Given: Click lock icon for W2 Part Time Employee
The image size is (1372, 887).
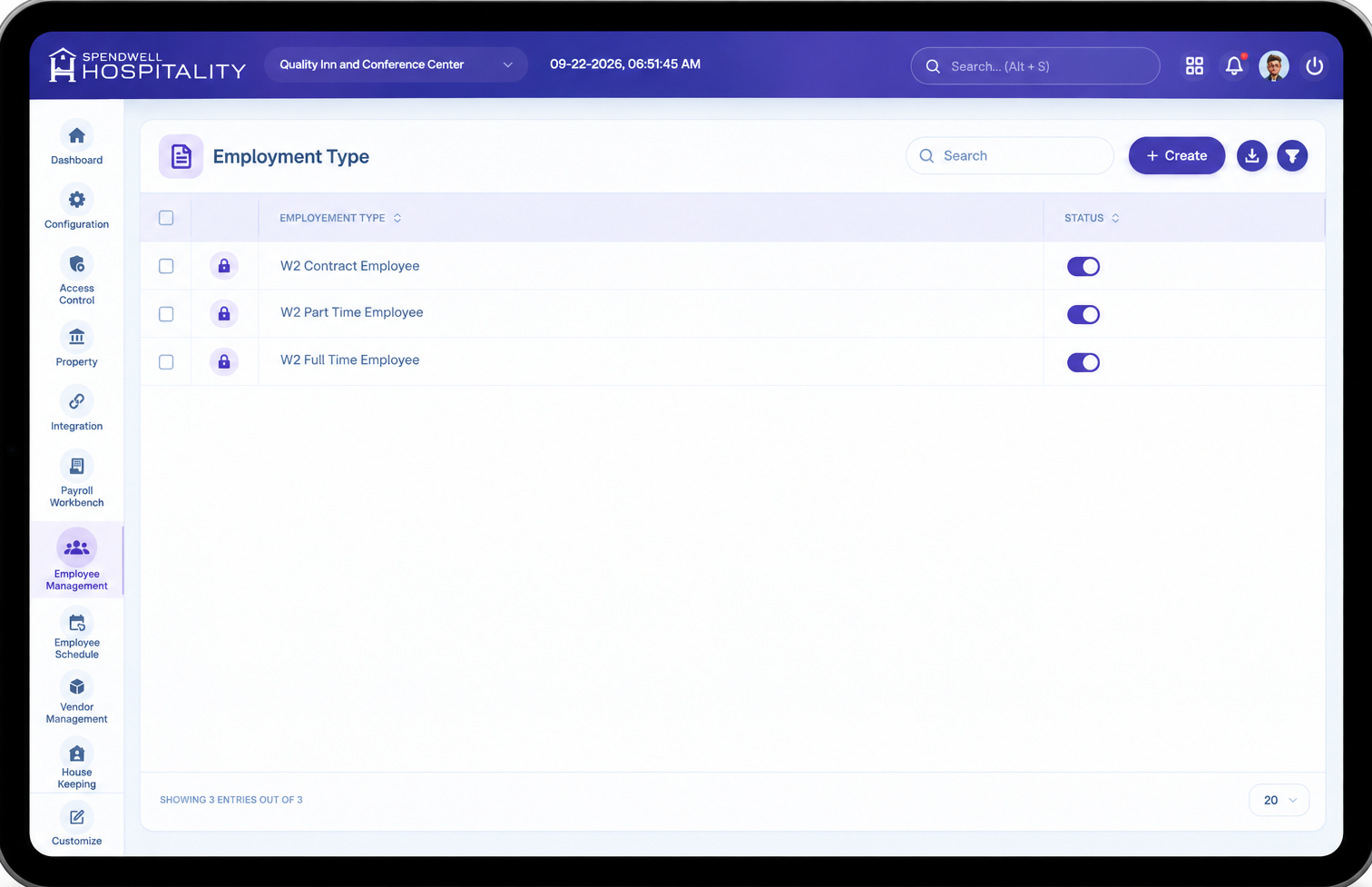Looking at the screenshot, I should click(224, 314).
